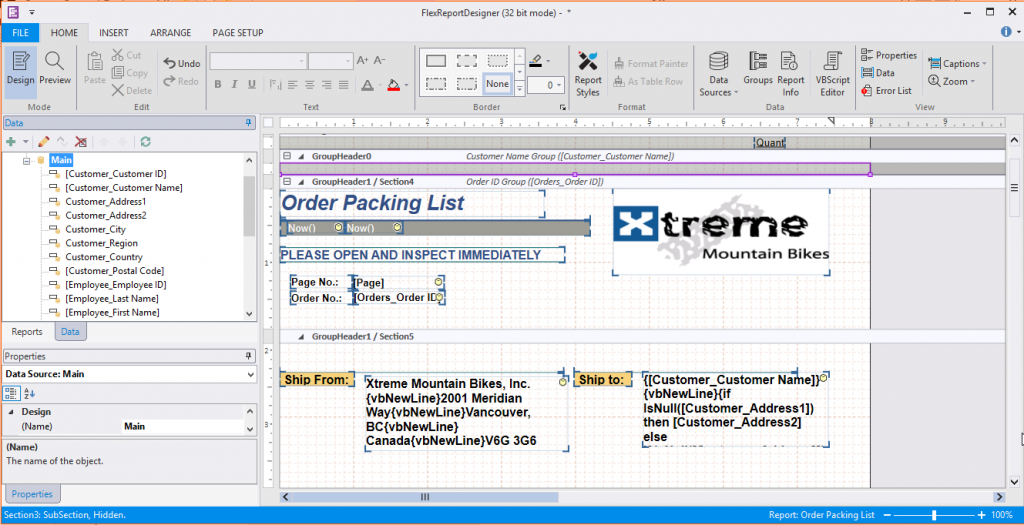
Task: Open Report Info dialog
Action: coord(790,74)
